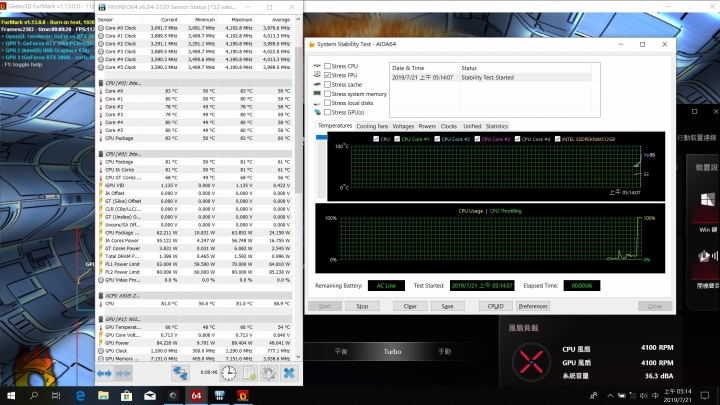The height and width of the screenshot is (405, 720).
Task: Select the Stability Test Started log row
Action: pos(491,78)
